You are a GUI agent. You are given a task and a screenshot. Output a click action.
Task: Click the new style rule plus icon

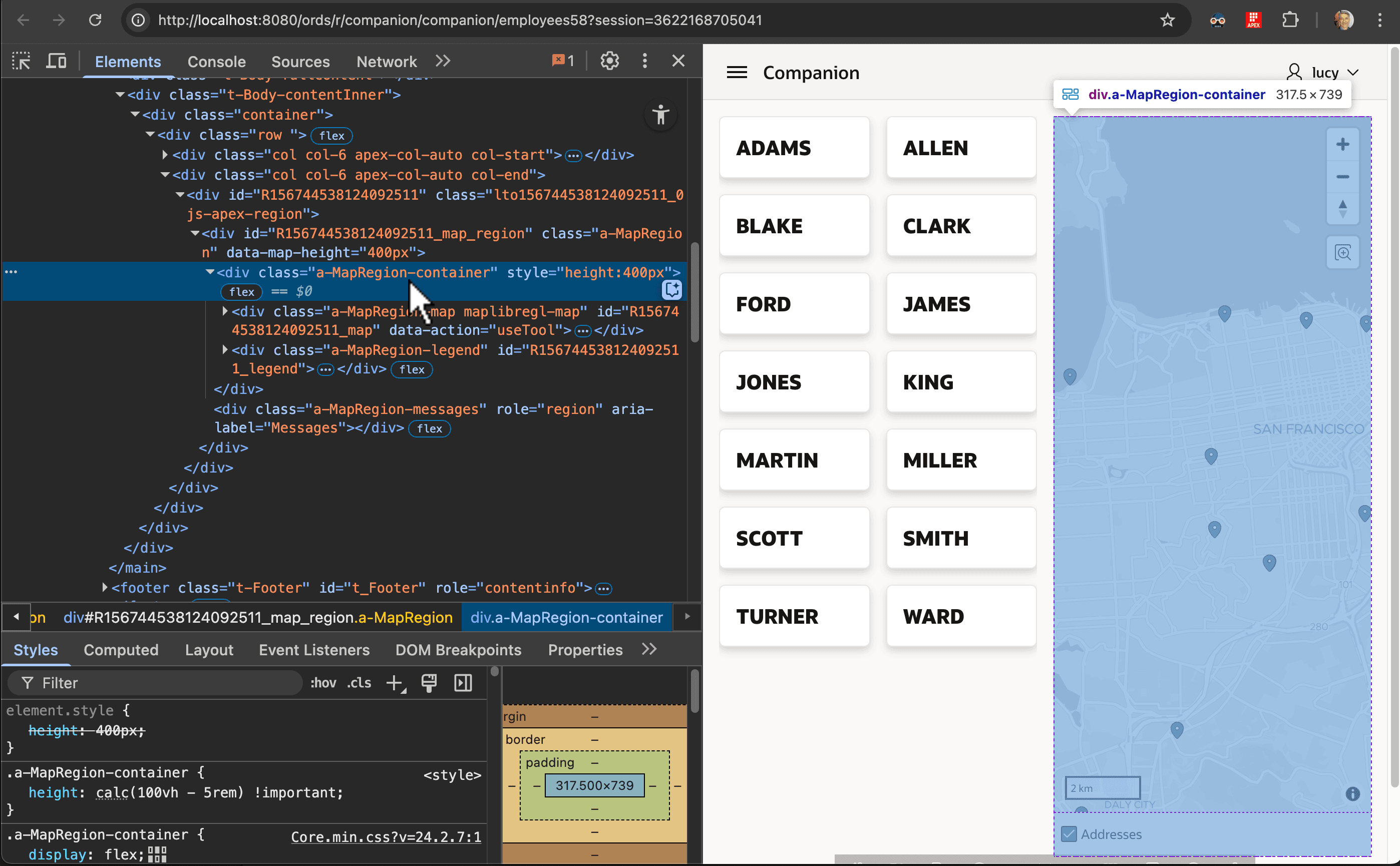point(395,683)
